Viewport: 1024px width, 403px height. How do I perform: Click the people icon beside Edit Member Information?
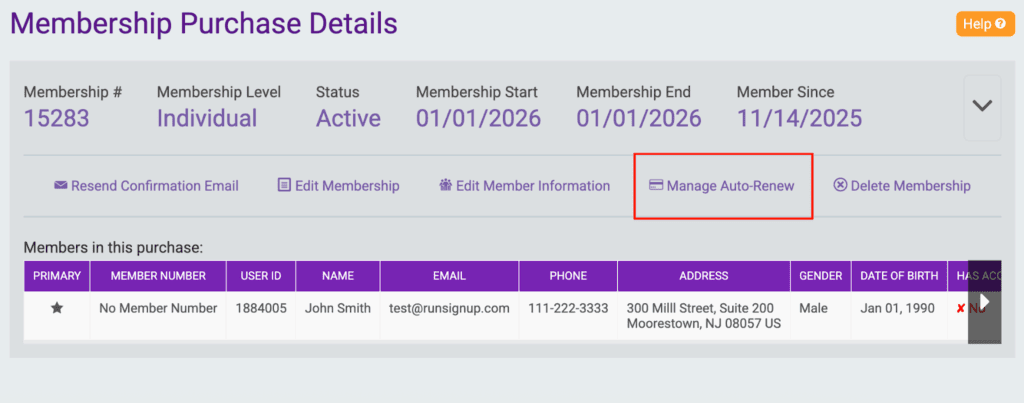pyautogui.click(x=445, y=186)
